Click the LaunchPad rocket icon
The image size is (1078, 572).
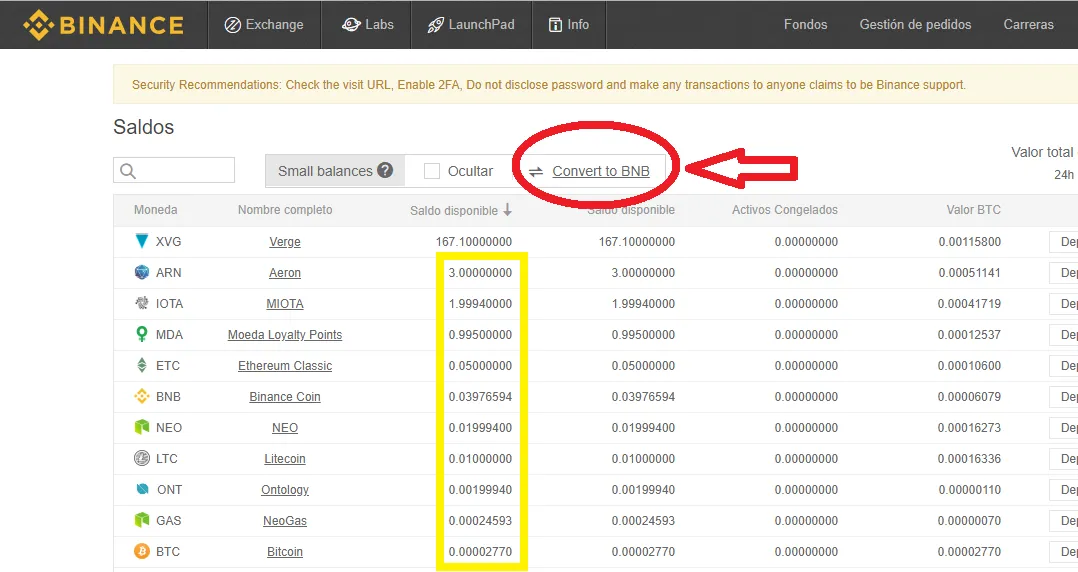(435, 25)
